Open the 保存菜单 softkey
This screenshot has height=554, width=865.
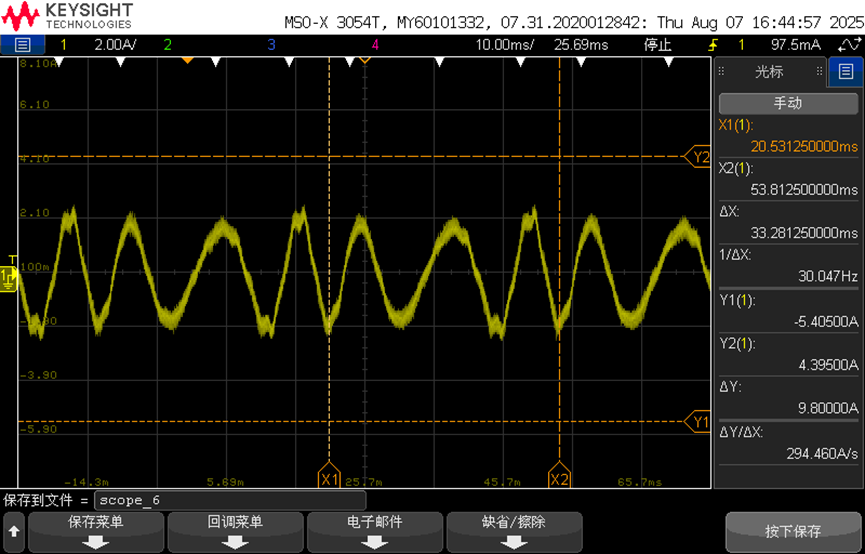[95, 532]
